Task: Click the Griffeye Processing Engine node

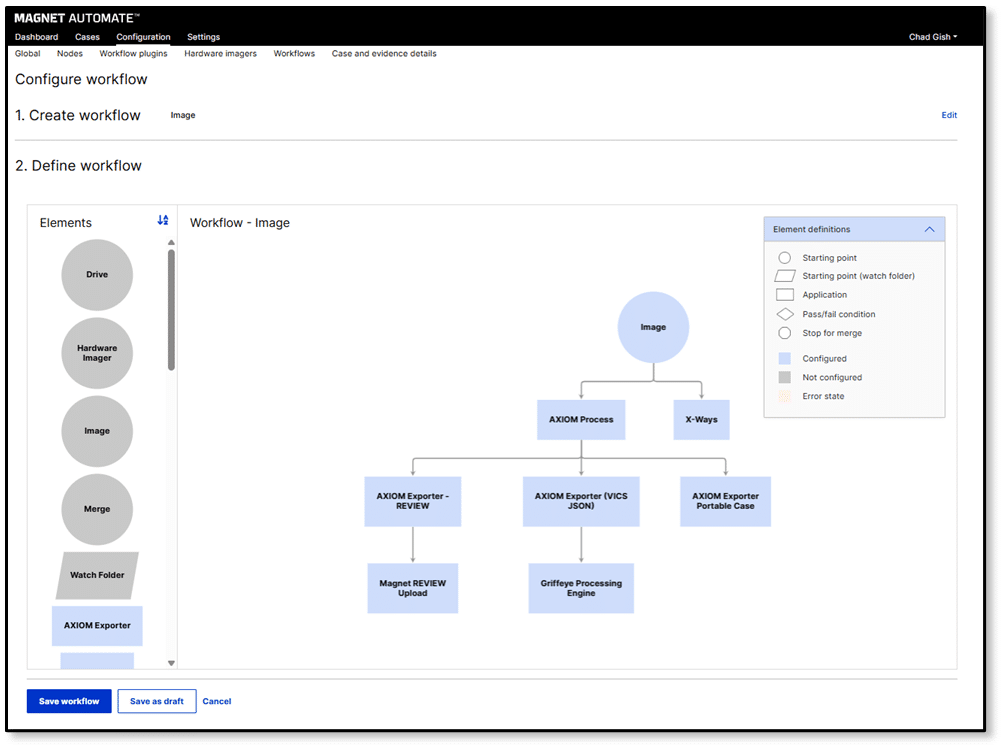Action: click(581, 588)
